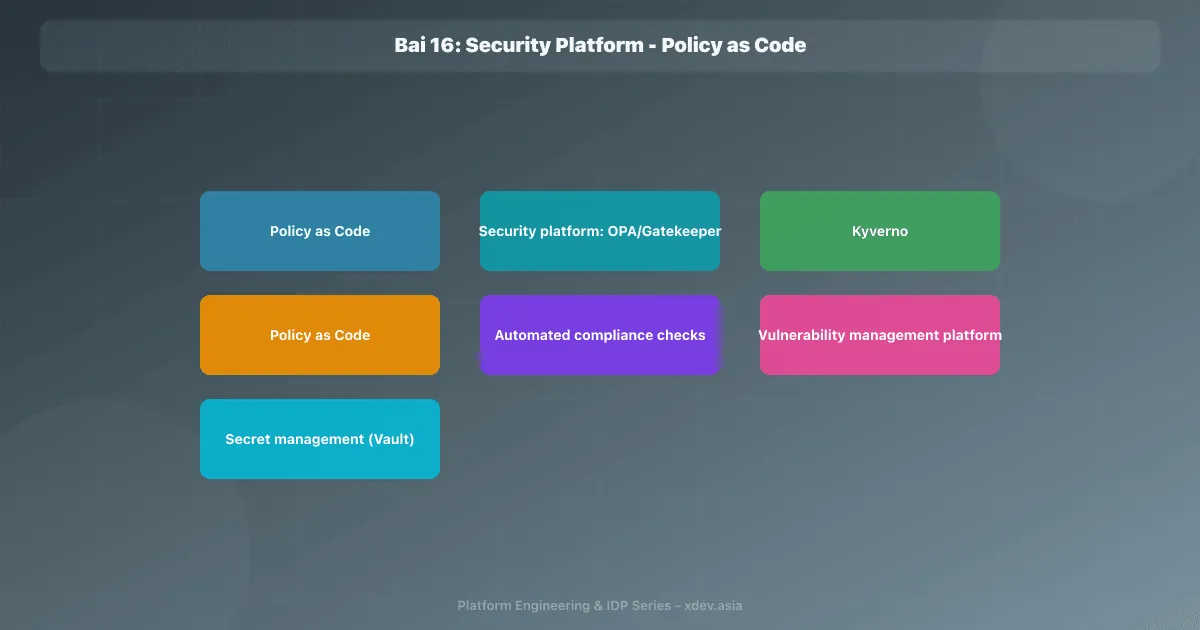
Task: Open the Vulnerability management platform card
Action: (x=880, y=335)
